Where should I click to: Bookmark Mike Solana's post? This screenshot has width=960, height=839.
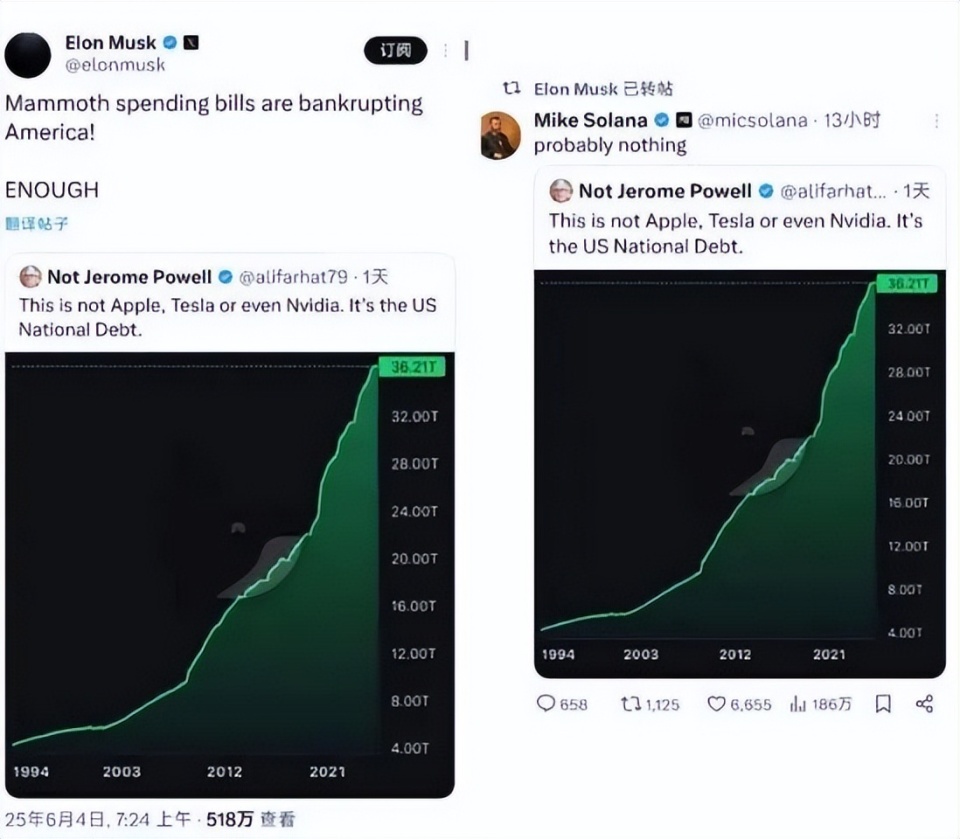click(883, 704)
